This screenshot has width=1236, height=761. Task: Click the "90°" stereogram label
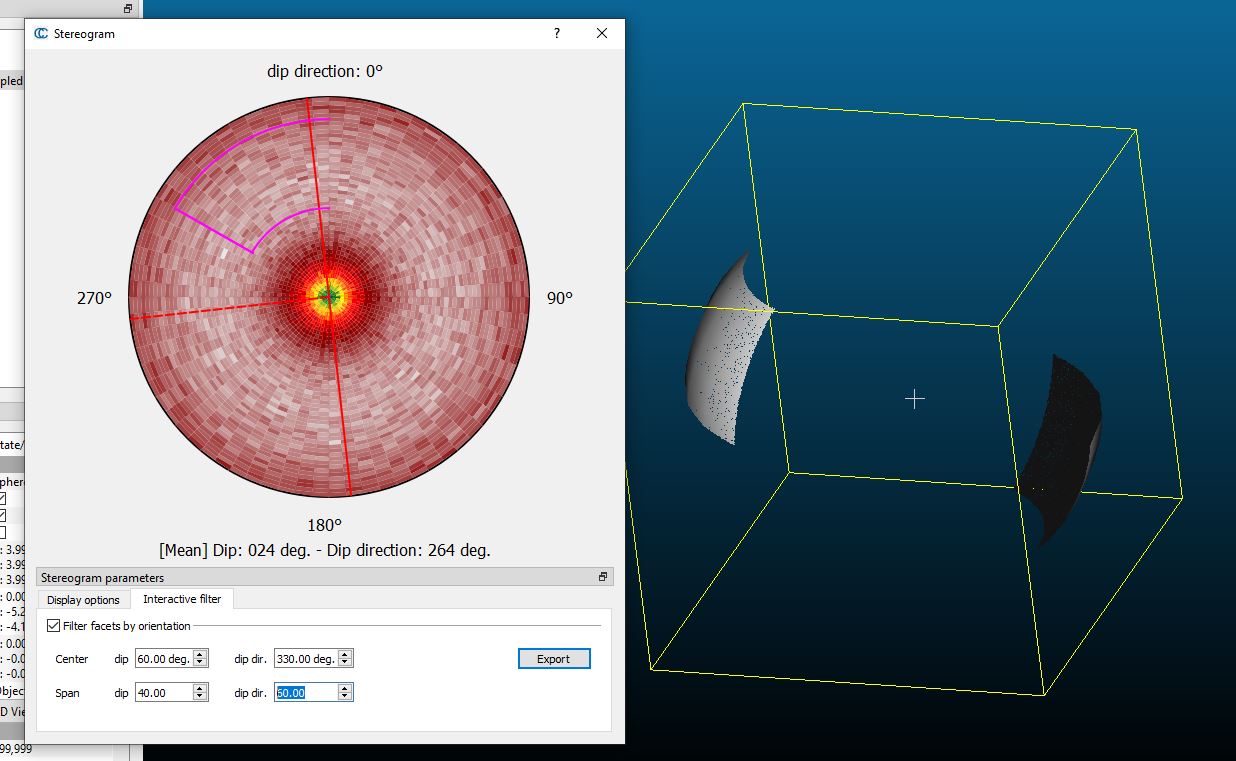(x=560, y=298)
